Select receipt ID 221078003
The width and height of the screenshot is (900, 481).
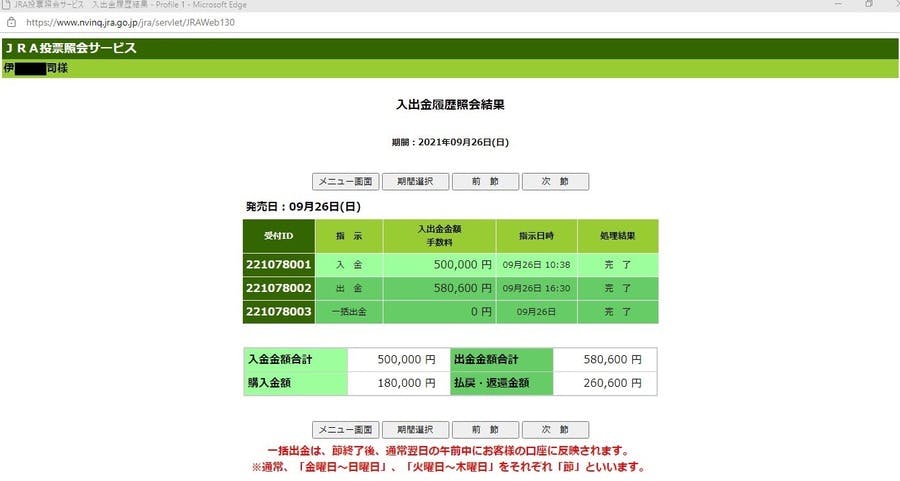point(279,312)
